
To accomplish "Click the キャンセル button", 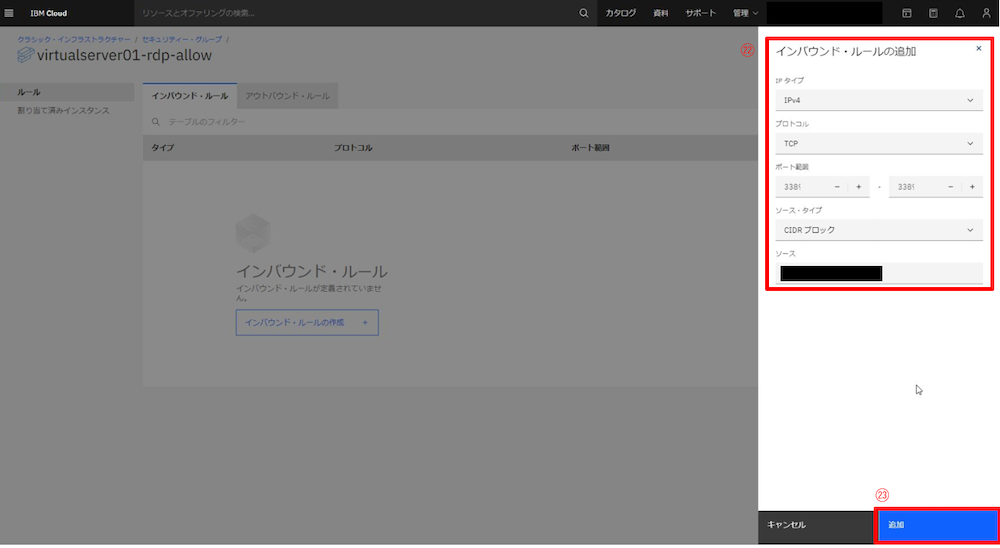I will pos(816,525).
